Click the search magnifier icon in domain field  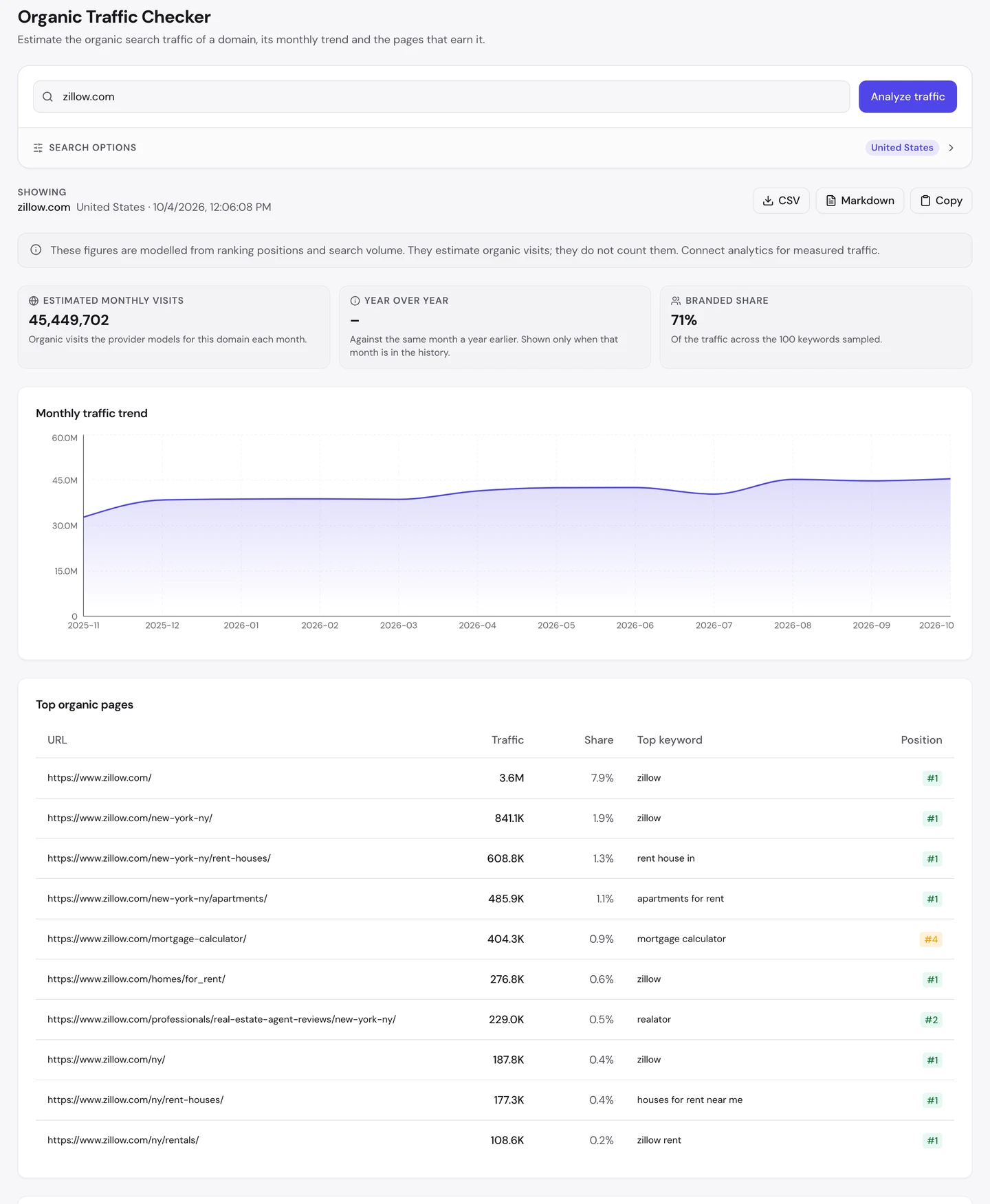(47, 97)
